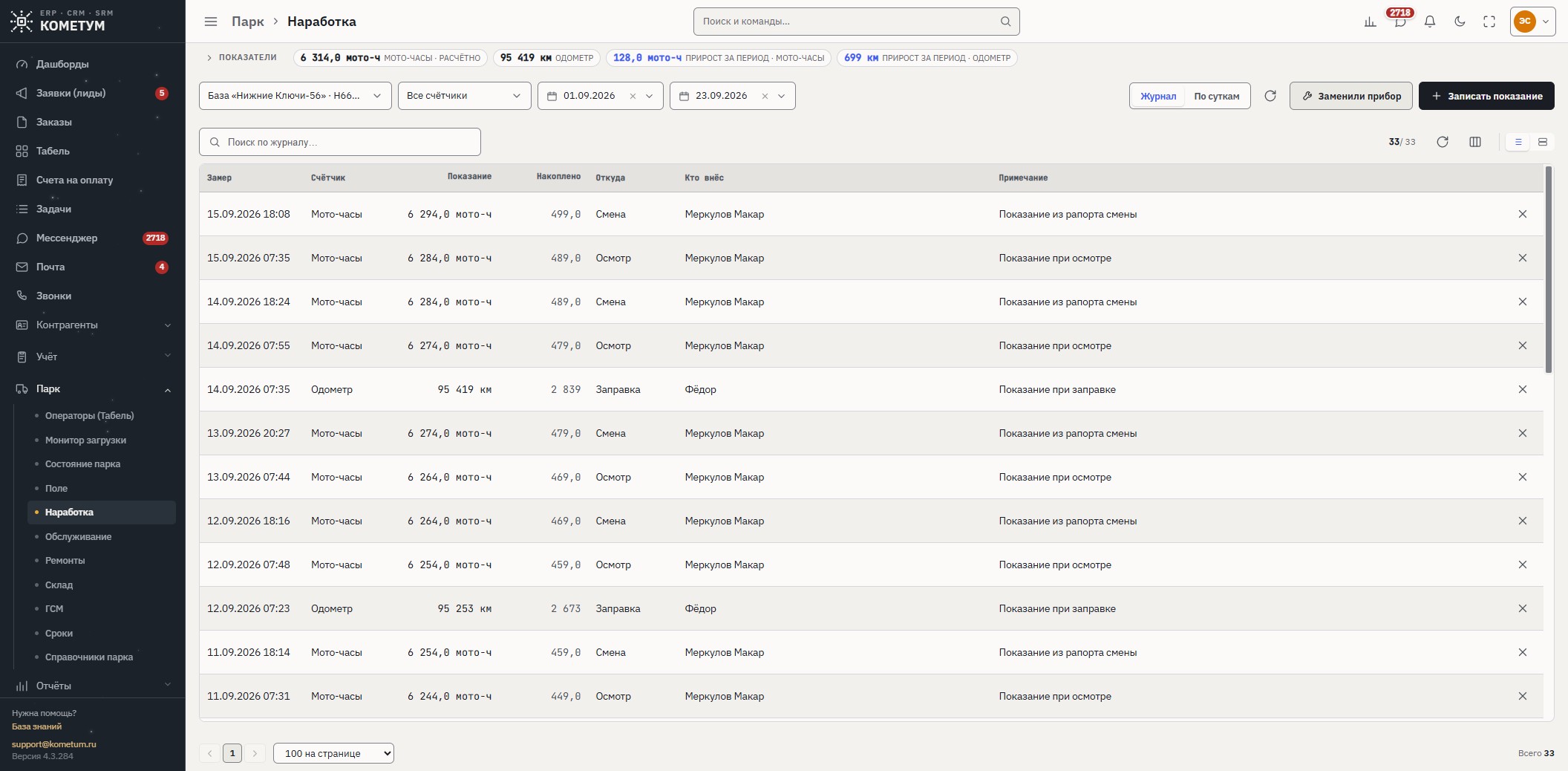The height and width of the screenshot is (771, 1568).
Task: Open the База «Нижние Ключи-56» dropdown
Action: click(295, 96)
